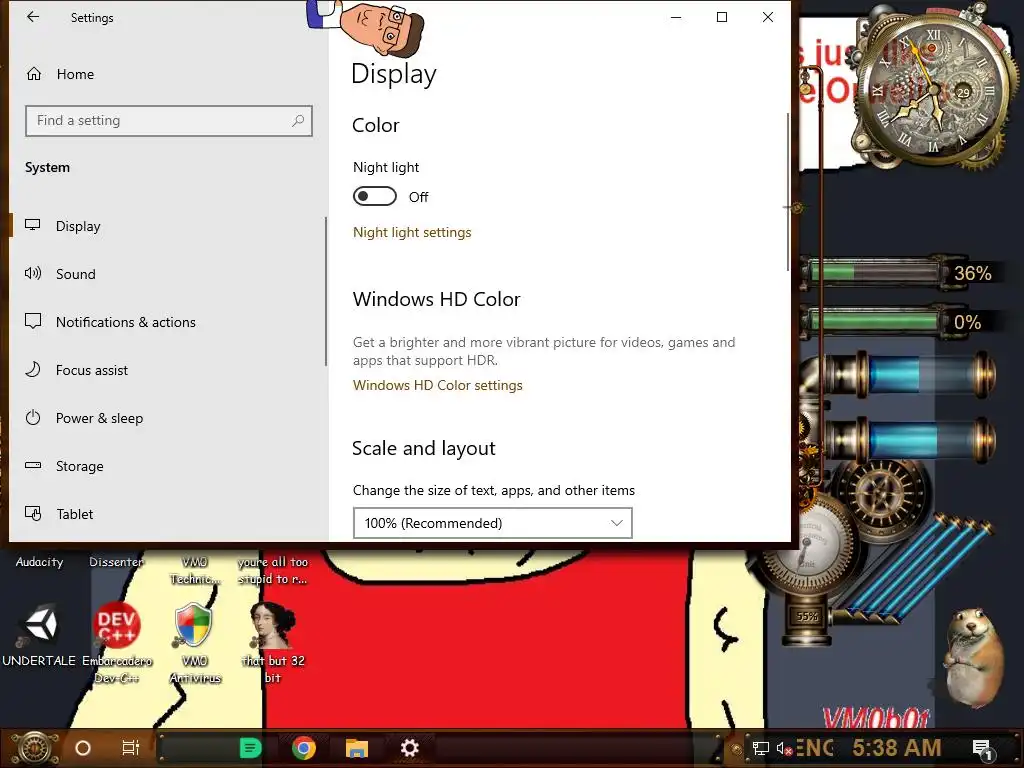Open Embarcadero Dev-C++ desktop icon

[x=117, y=641]
